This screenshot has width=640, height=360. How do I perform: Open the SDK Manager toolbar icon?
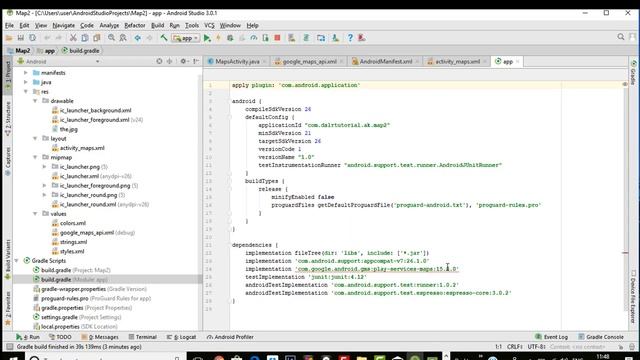coord(335,38)
